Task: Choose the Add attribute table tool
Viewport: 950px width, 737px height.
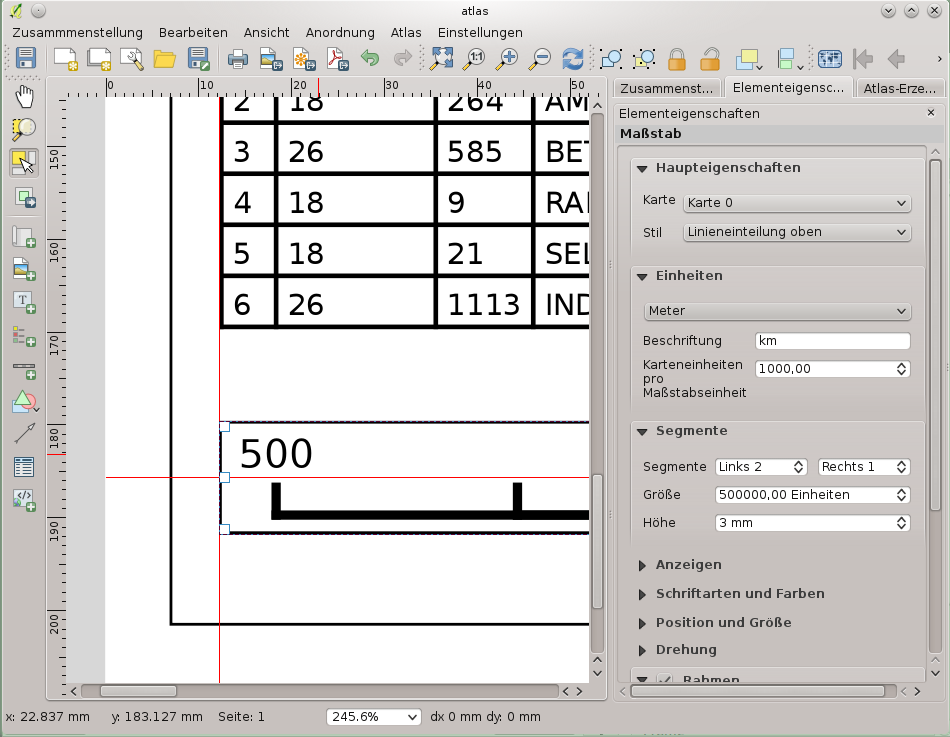Action: click(x=24, y=467)
